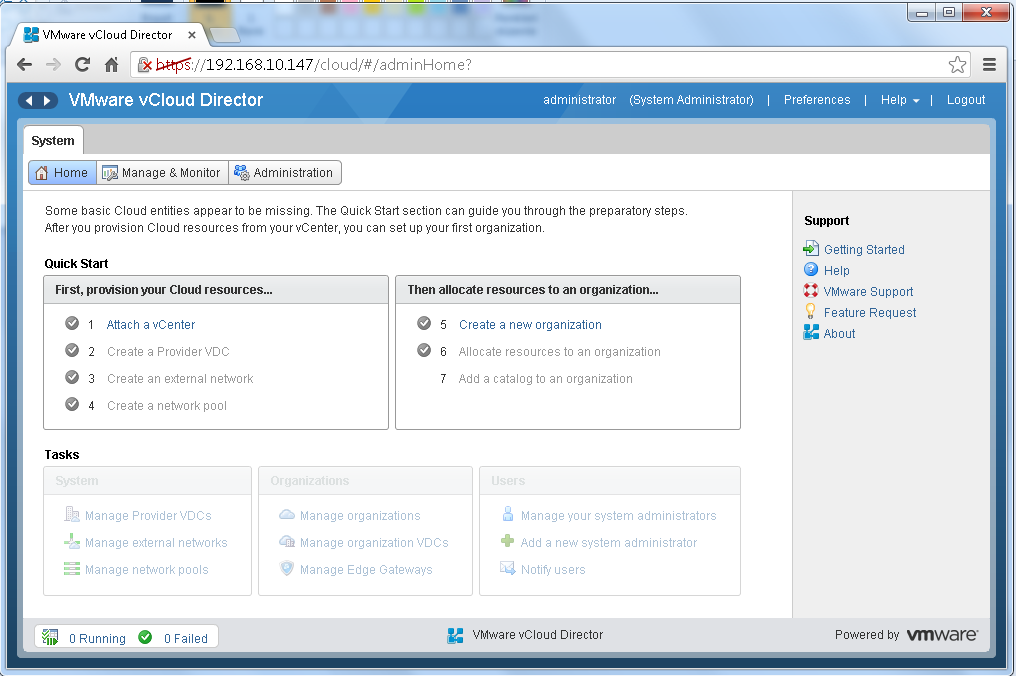Screen dimensions: 1016x676
Task: Click the Manage organizations cloud icon
Action: [287, 515]
